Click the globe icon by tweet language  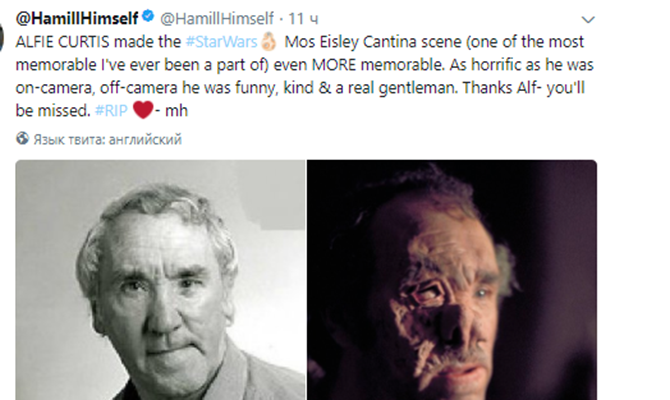(22, 140)
